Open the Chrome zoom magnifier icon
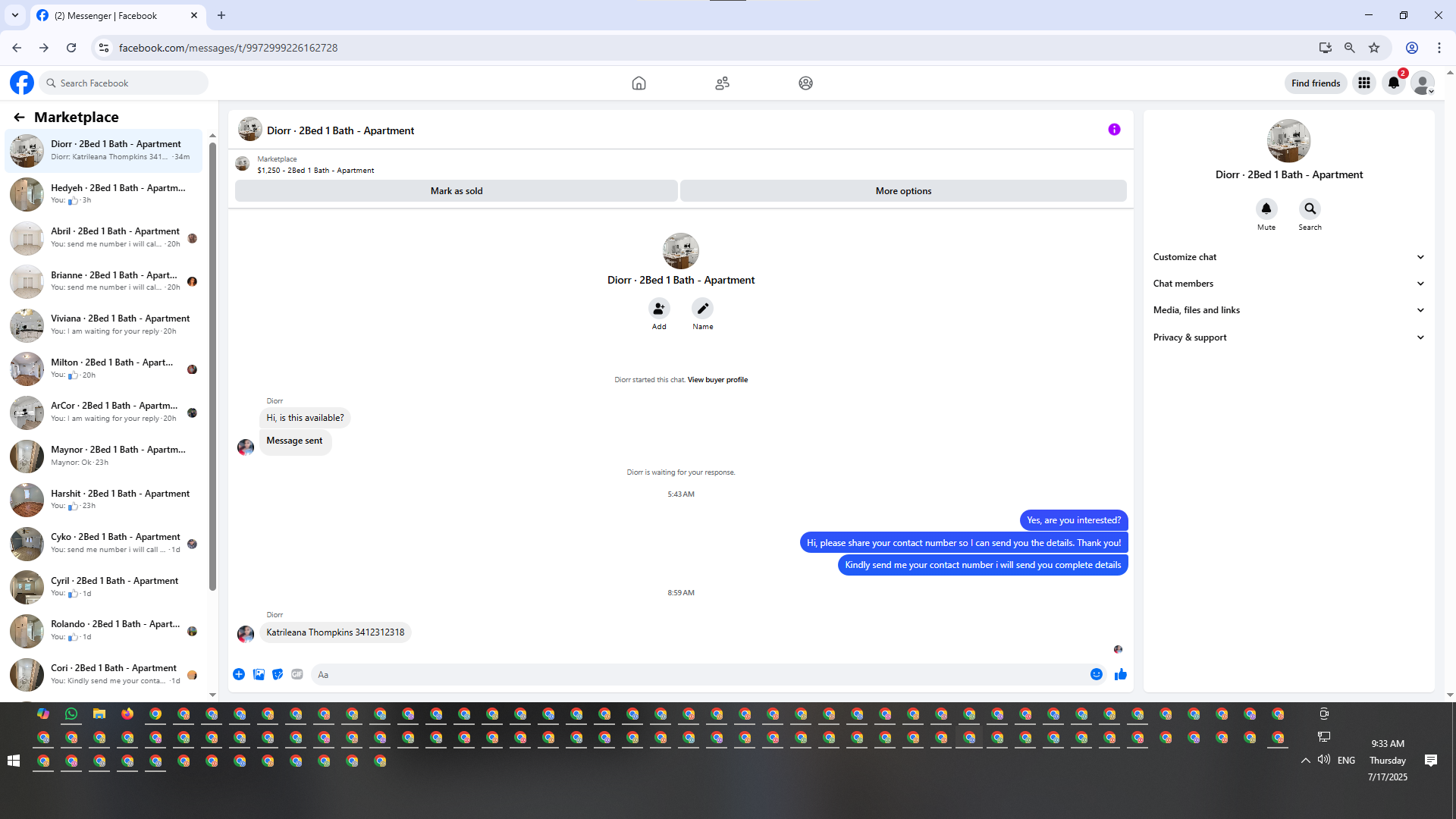Viewport: 1456px width, 819px height. [1350, 48]
